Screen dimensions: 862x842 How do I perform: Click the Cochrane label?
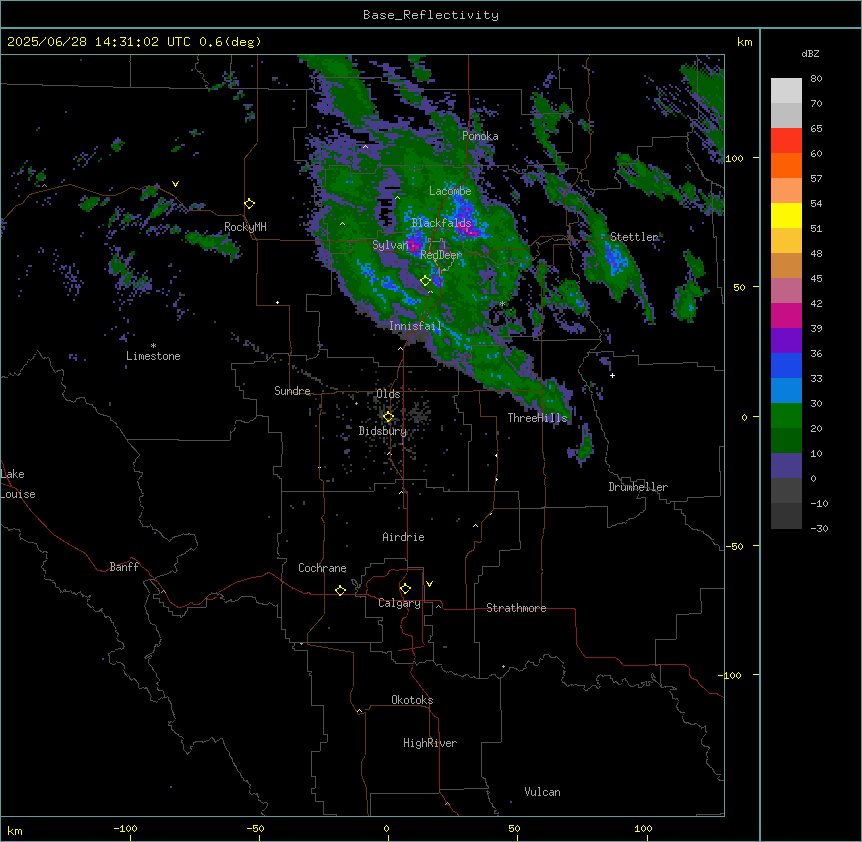pos(322,568)
